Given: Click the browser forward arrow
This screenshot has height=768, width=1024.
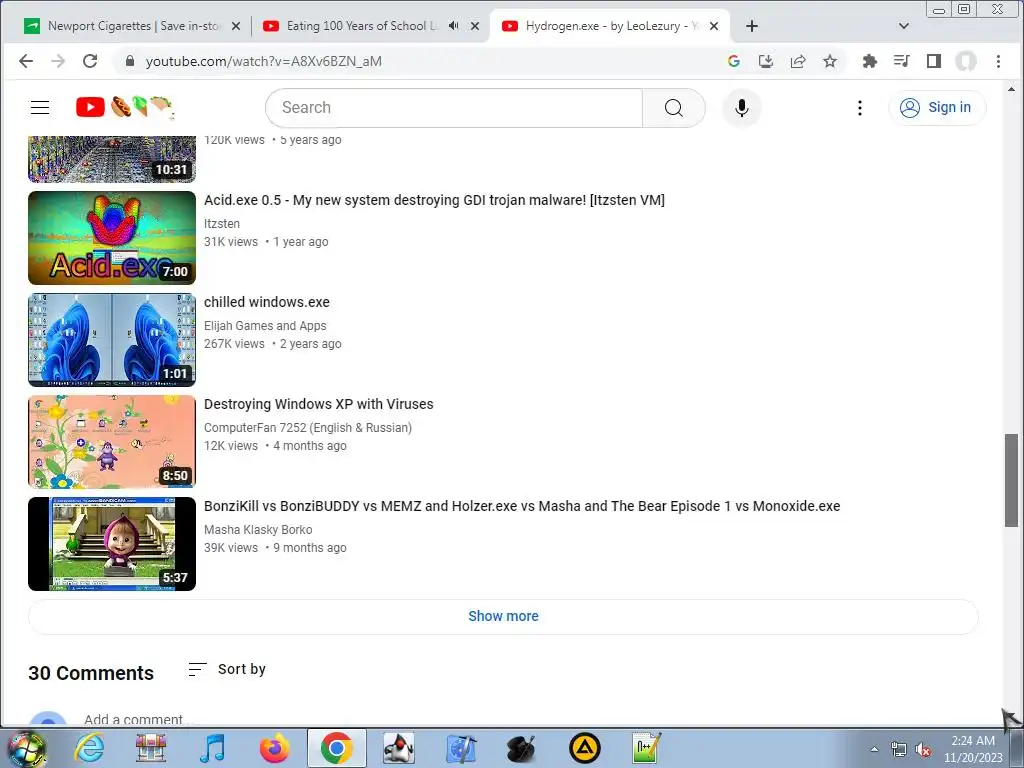Looking at the screenshot, I should pos(58,61).
